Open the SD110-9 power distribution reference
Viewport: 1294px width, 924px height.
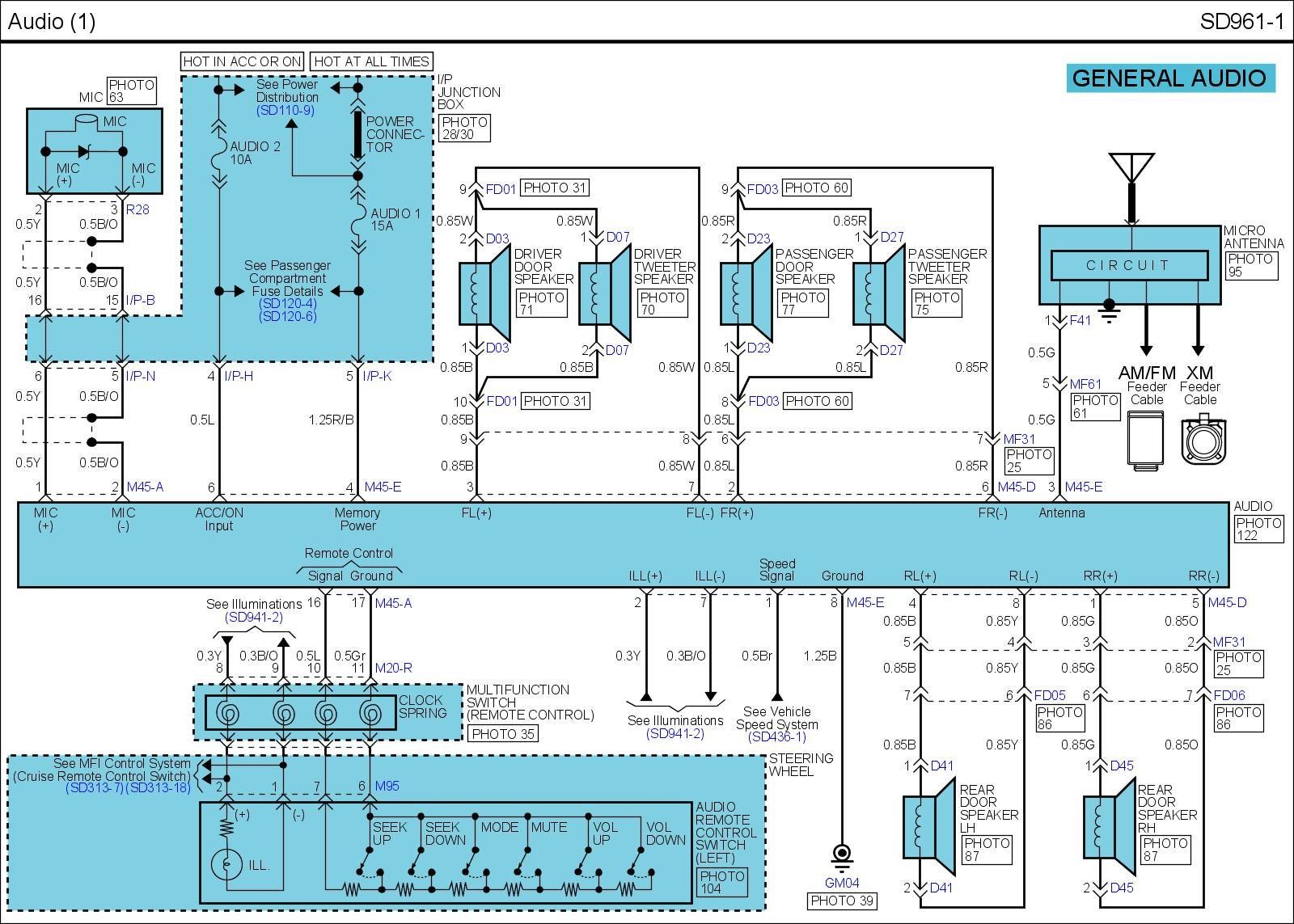click(285, 110)
